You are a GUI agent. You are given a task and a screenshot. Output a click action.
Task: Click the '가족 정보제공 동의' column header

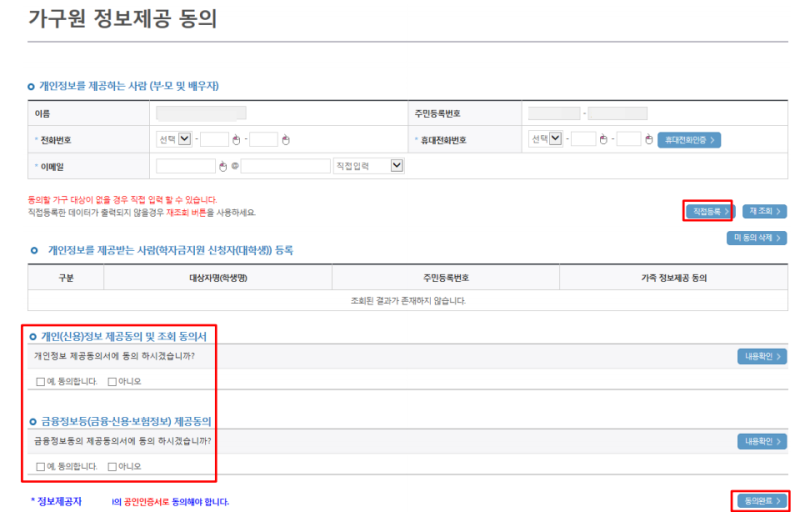(x=674, y=278)
